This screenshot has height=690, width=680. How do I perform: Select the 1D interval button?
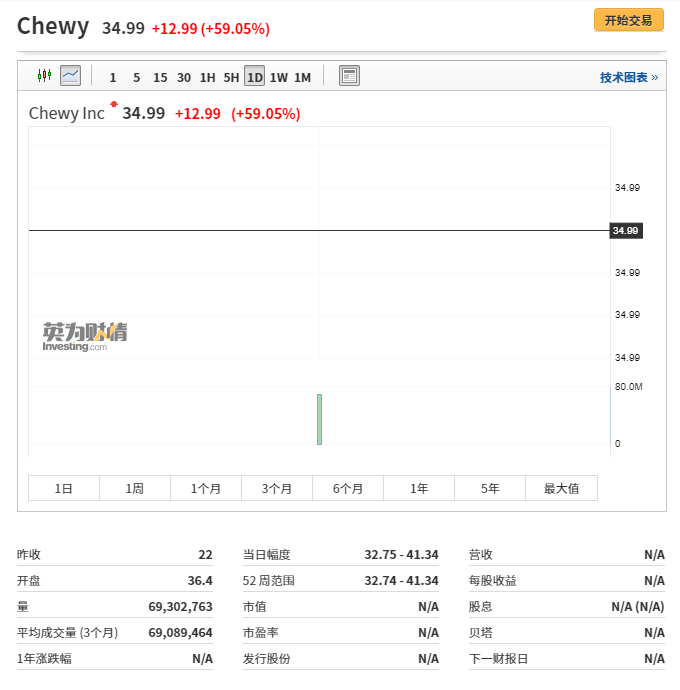(254, 76)
